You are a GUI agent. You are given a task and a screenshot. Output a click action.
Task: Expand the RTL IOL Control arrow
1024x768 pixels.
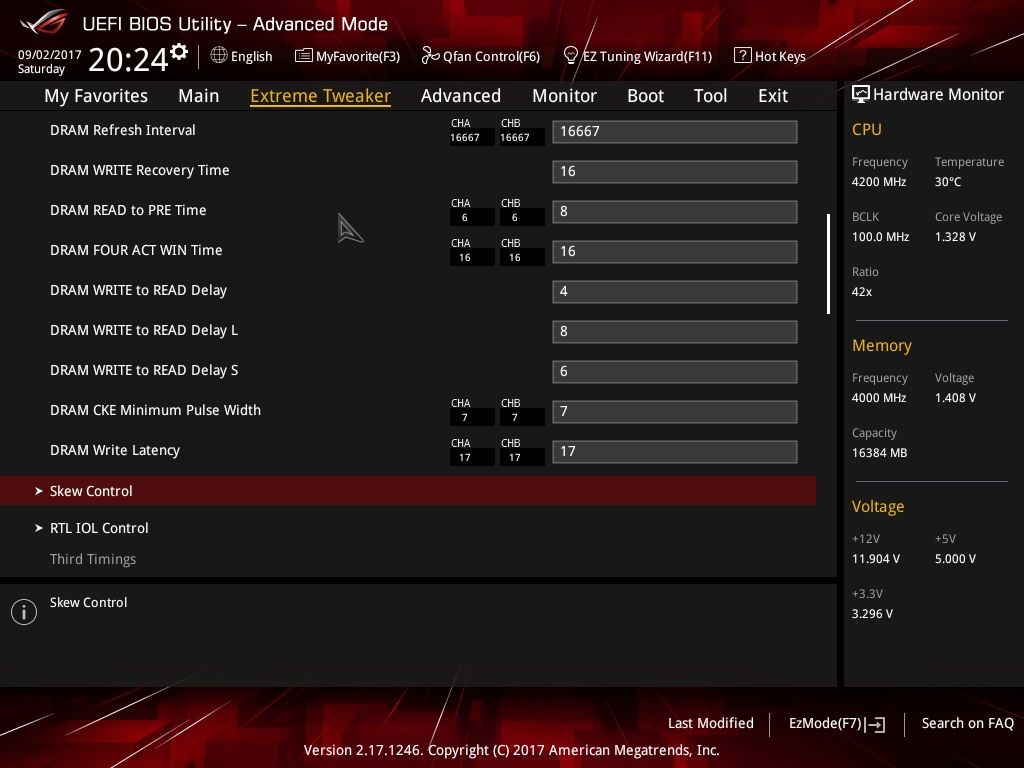click(x=39, y=528)
